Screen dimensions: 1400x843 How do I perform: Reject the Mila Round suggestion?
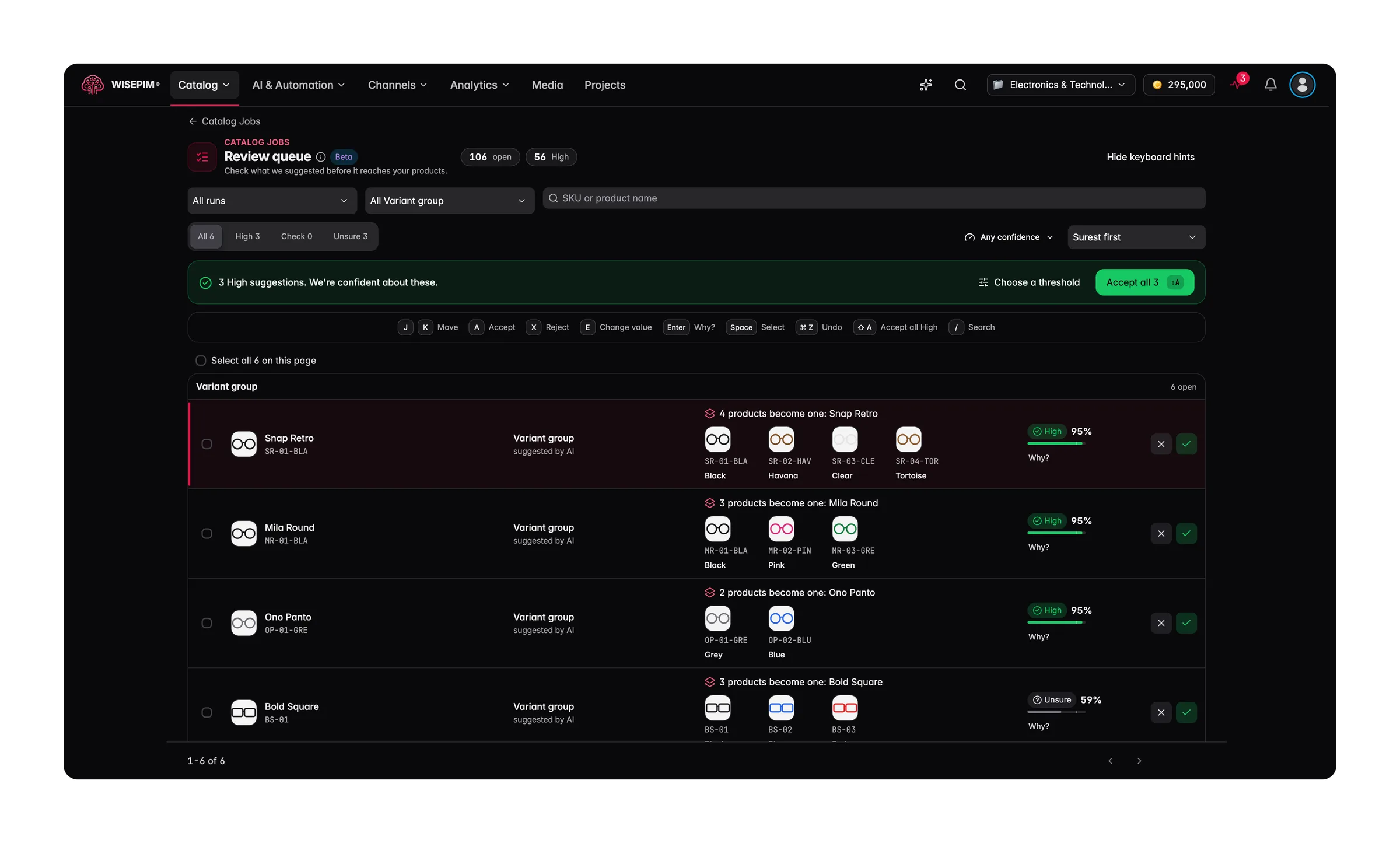click(1161, 533)
